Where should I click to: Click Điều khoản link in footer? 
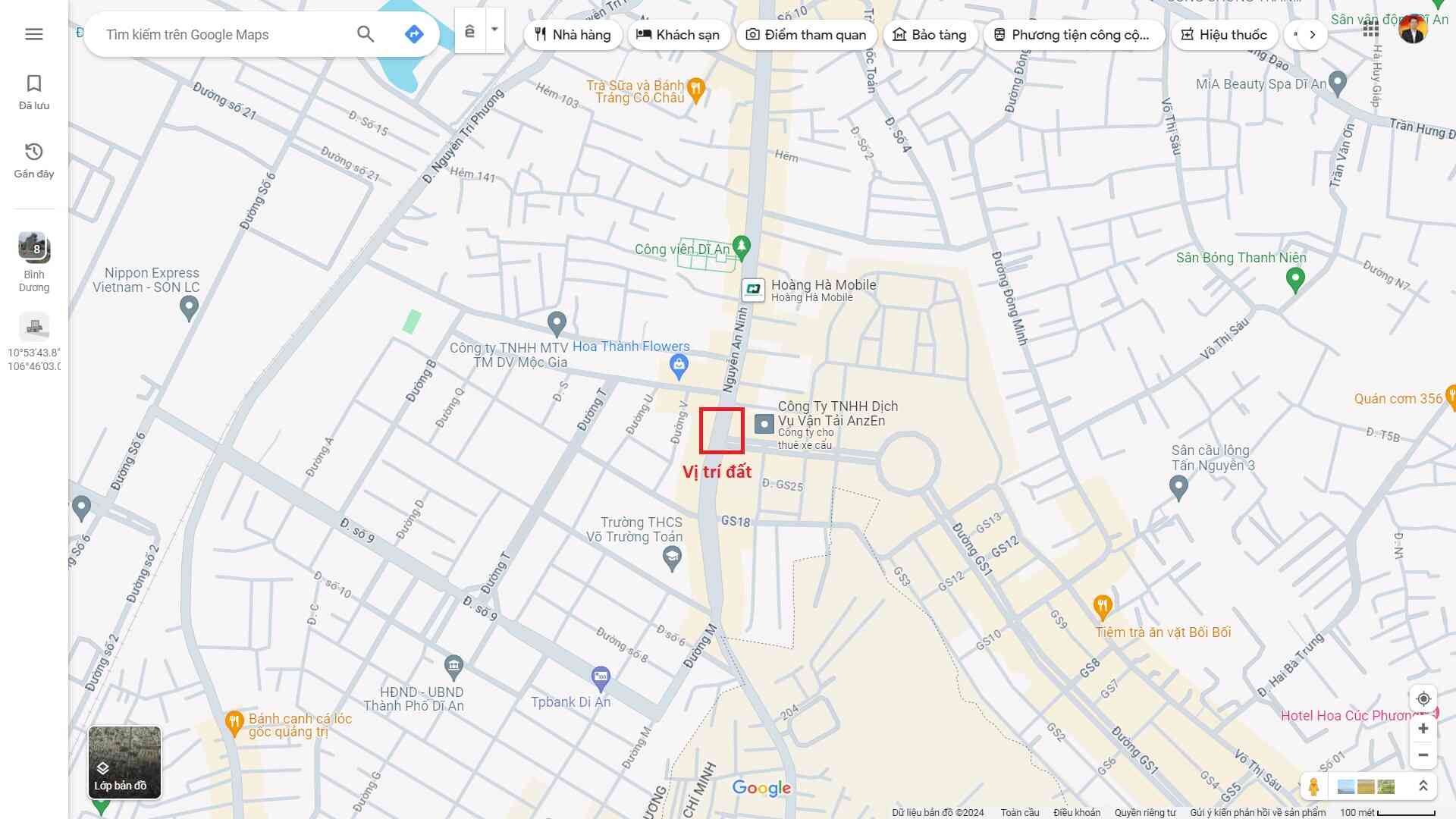tap(1076, 812)
